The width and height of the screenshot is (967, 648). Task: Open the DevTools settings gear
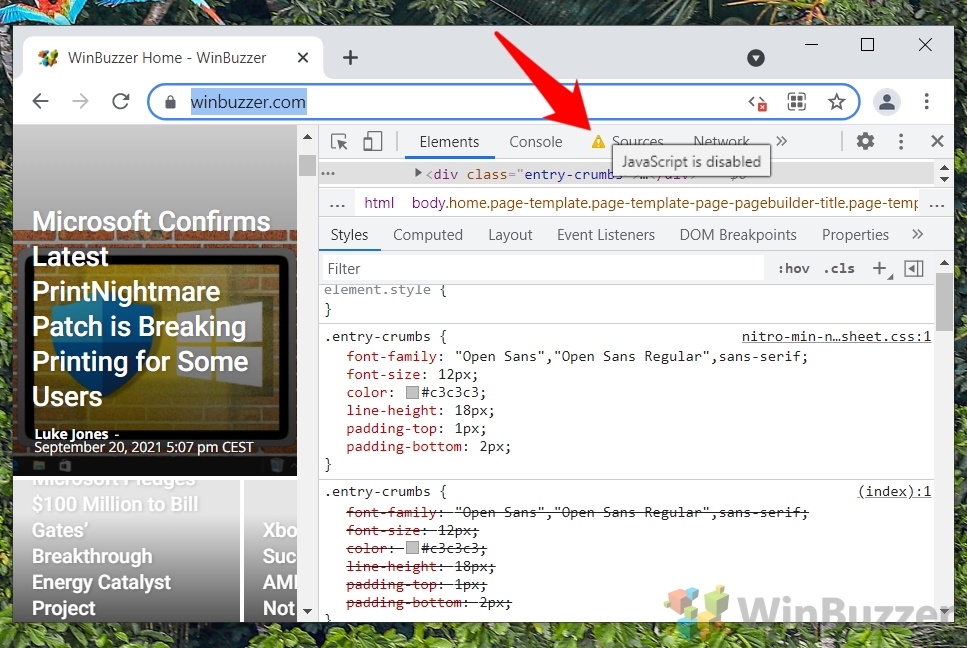[865, 141]
